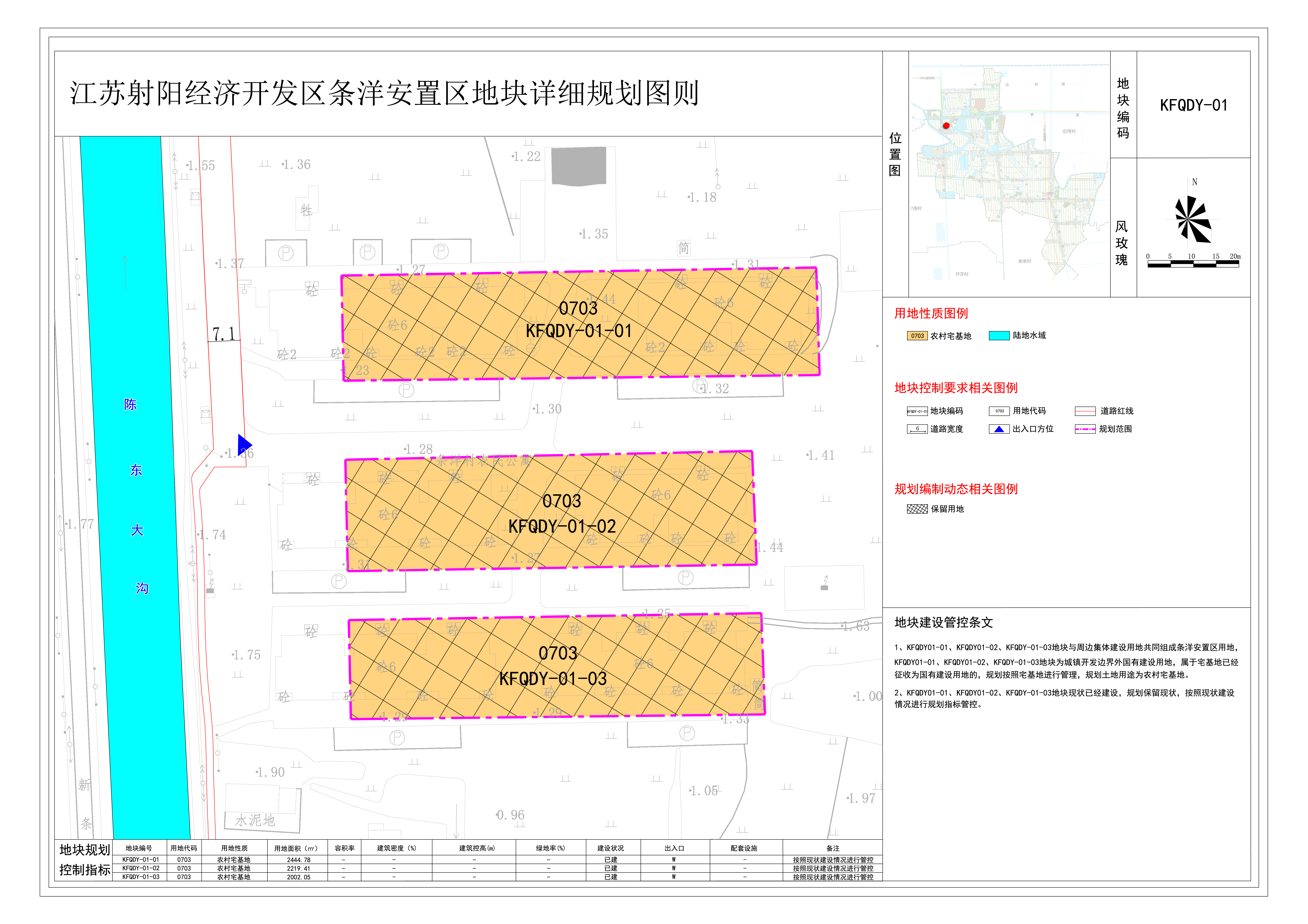Click the KFQDY-01-01 row in indicator table
Screen dimensions: 1308x924
[141, 860]
